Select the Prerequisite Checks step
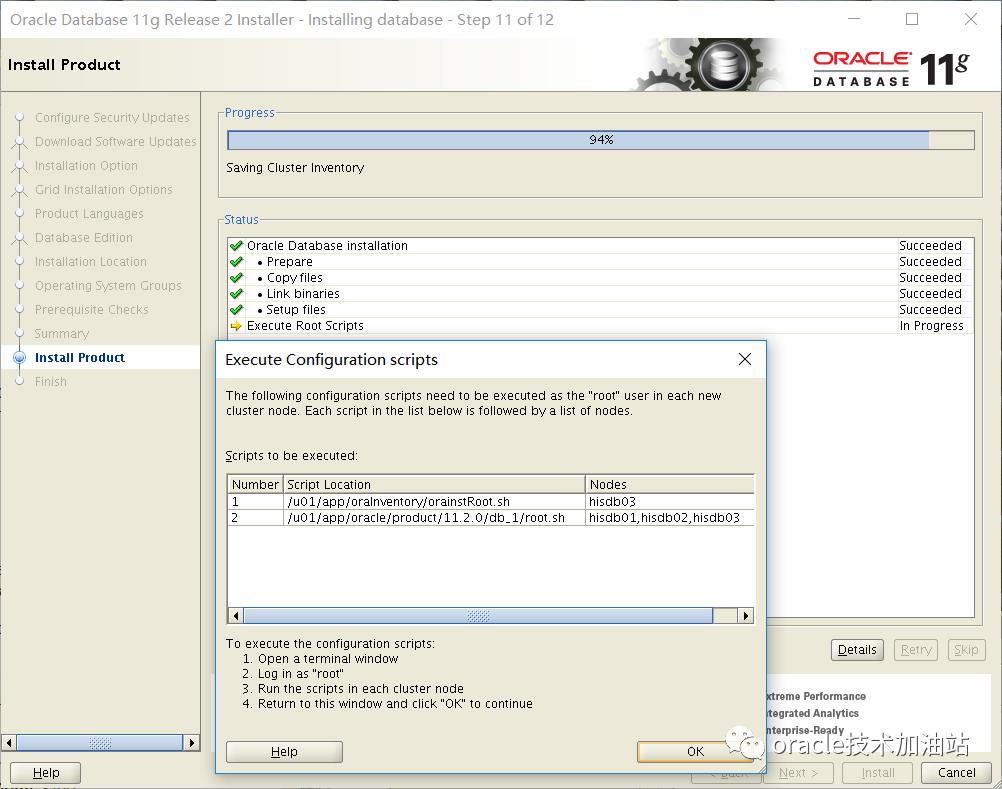 (x=91, y=309)
